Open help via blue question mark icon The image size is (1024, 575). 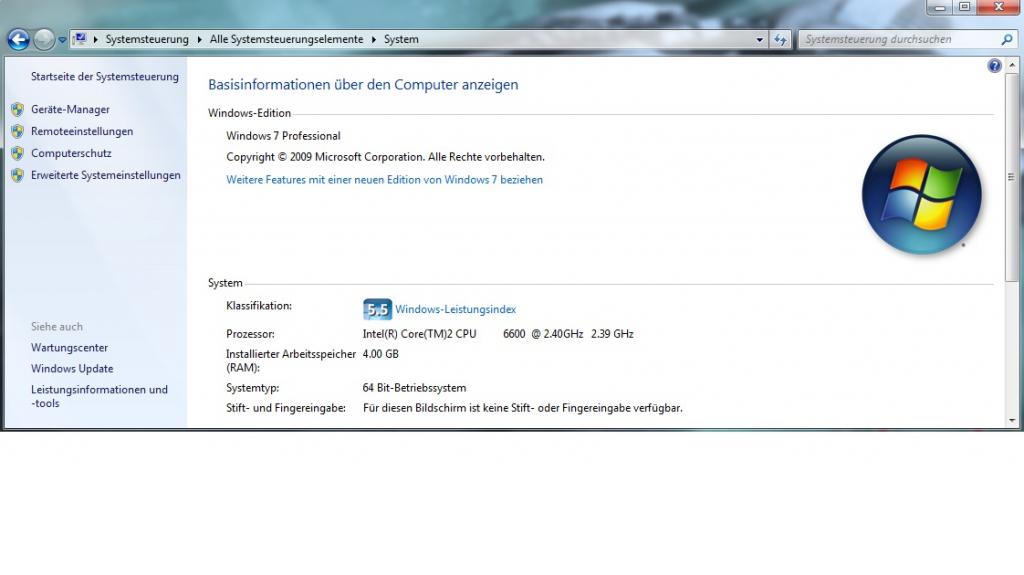[x=994, y=66]
